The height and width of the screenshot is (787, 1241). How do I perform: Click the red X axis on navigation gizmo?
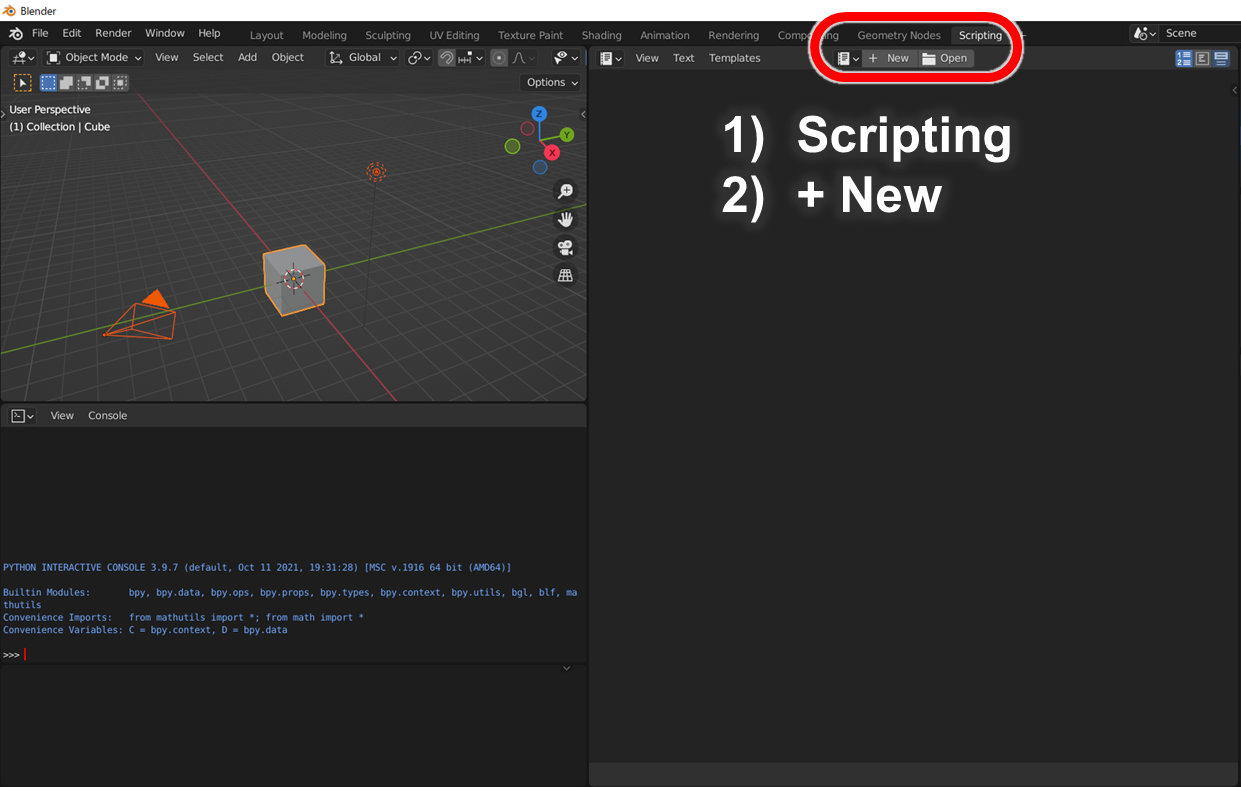coord(552,152)
